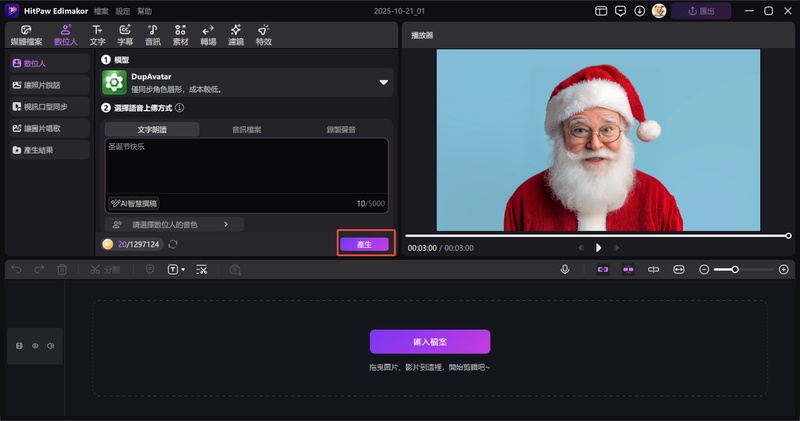Viewport: 800px width, 421px height.
Task: Mute the timeline track audio
Action: click(51, 346)
